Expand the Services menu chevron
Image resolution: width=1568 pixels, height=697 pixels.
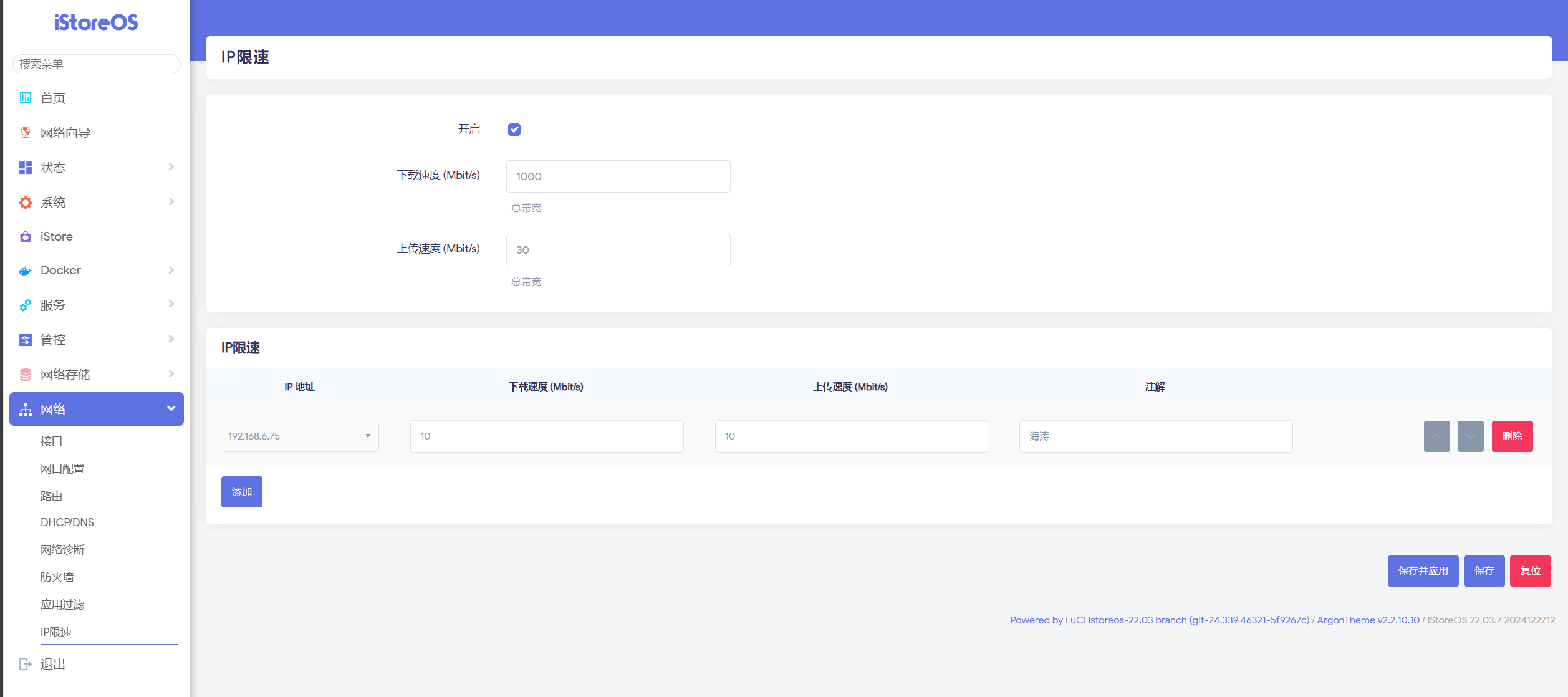pos(171,304)
